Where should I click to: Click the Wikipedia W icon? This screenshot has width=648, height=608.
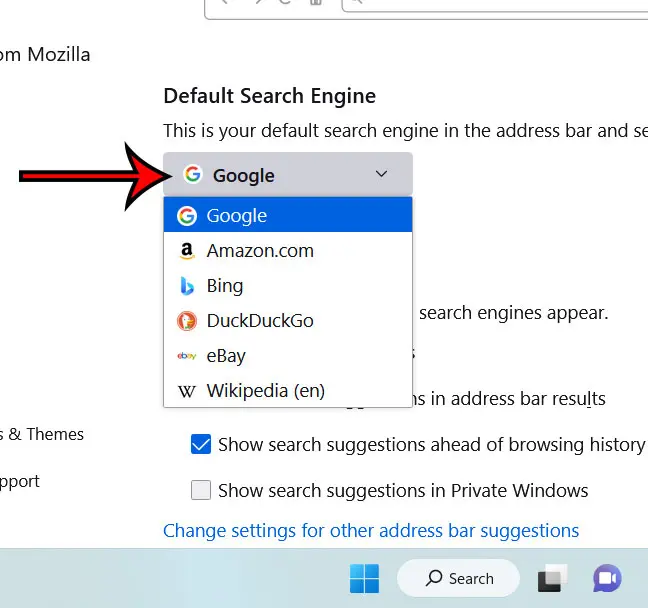[x=186, y=391]
